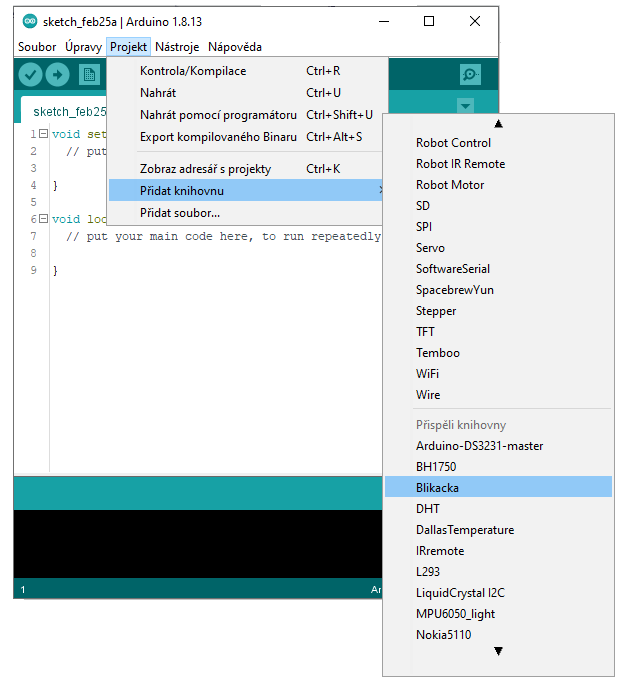Choose Kontrola/Kompilace menu entry
The width and height of the screenshot is (636, 687).
point(247,71)
